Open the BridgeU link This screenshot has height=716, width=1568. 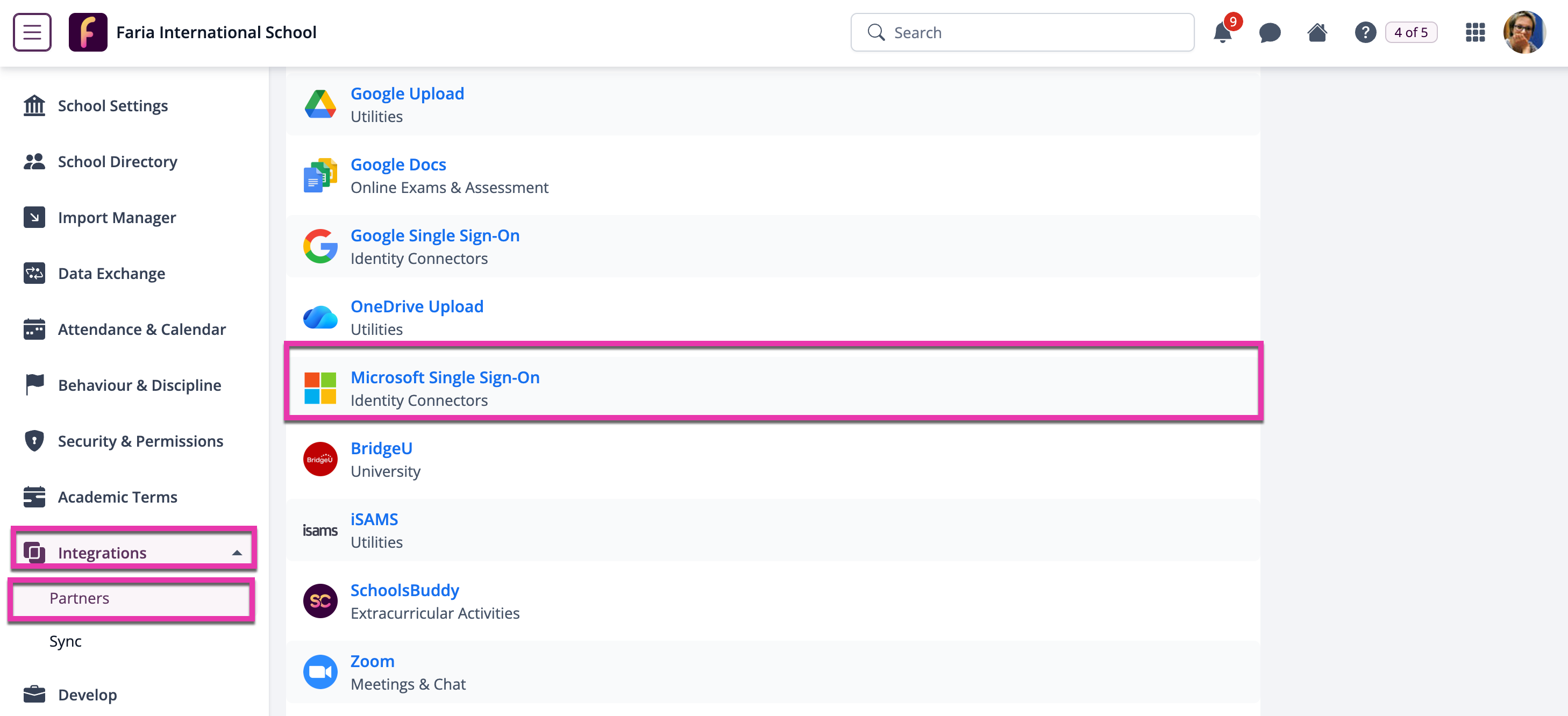tap(382, 448)
